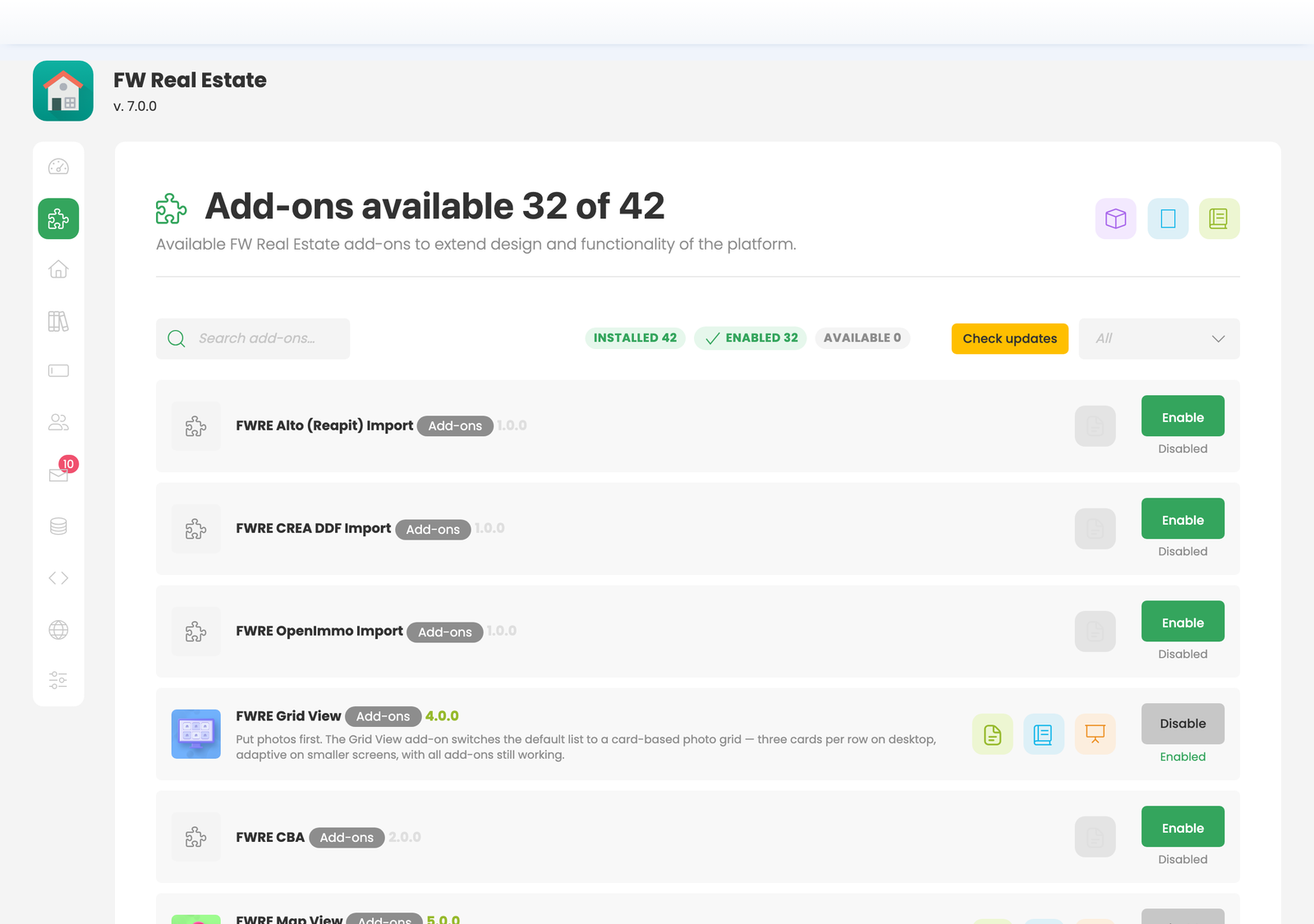Click the greyed document icon for FWRE CBA
This screenshot has width=1314, height=924.
[1096, 837]
